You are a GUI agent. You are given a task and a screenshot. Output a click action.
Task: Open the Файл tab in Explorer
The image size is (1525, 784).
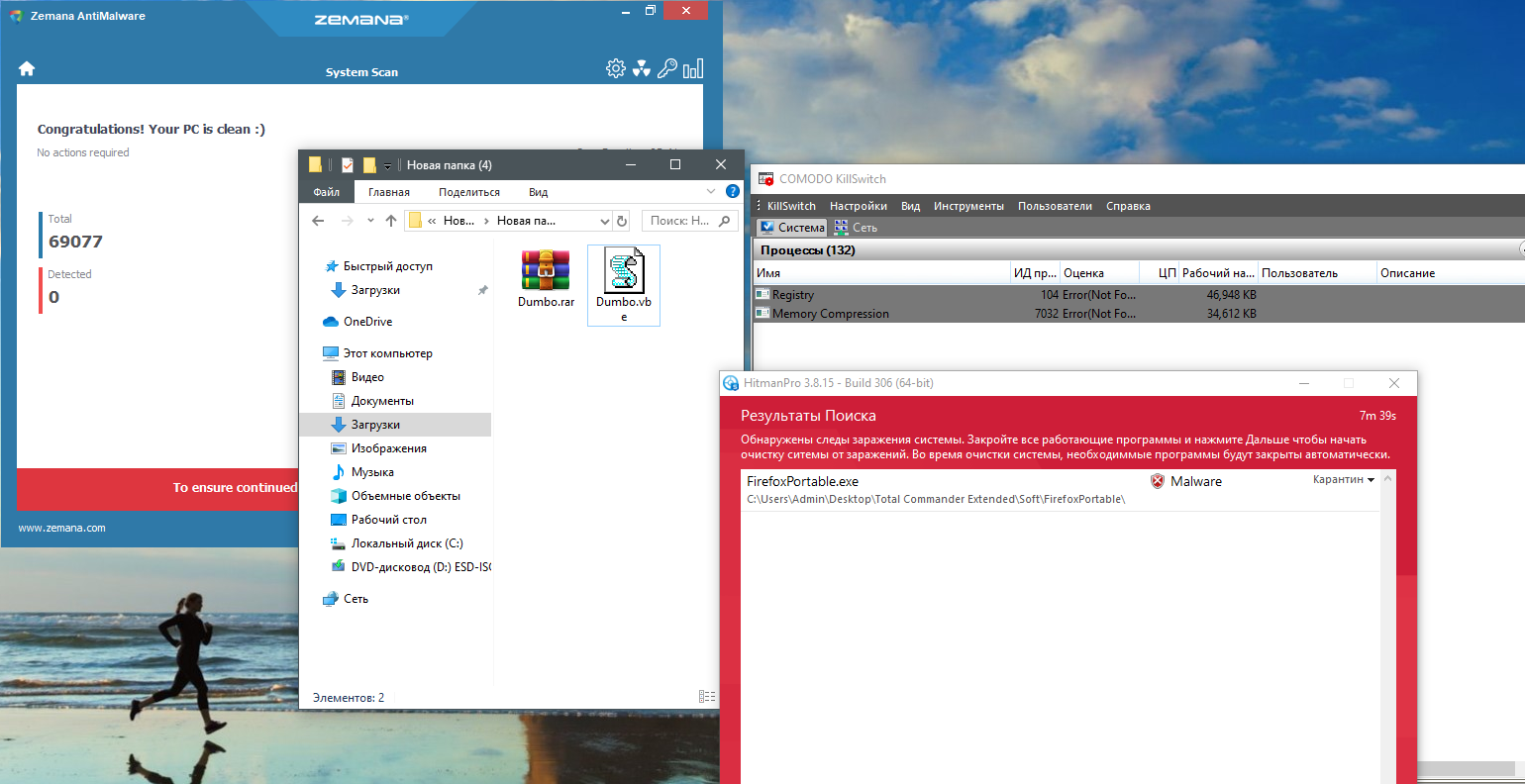coord(327,192)
